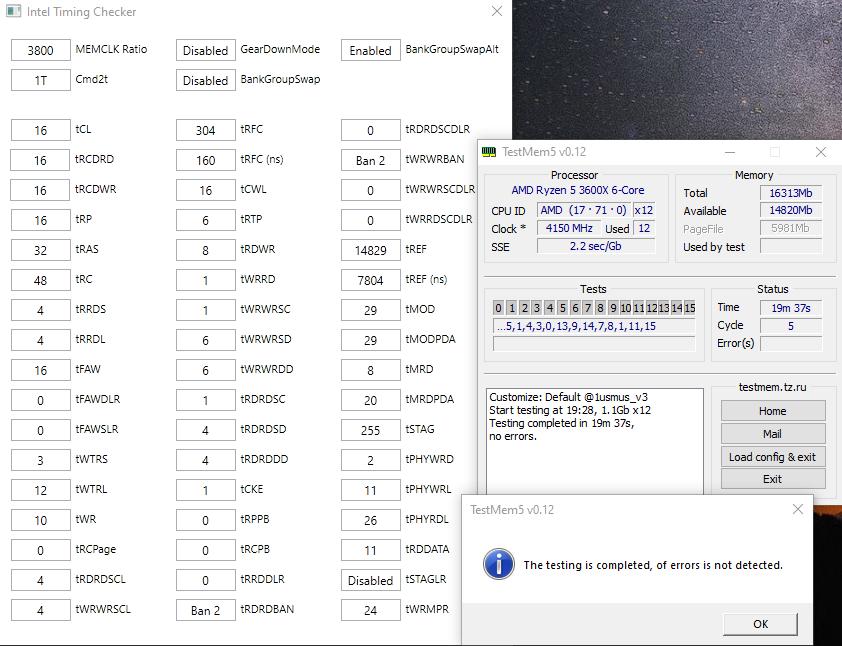Confirm the test dialog with OK

[760, 624]
